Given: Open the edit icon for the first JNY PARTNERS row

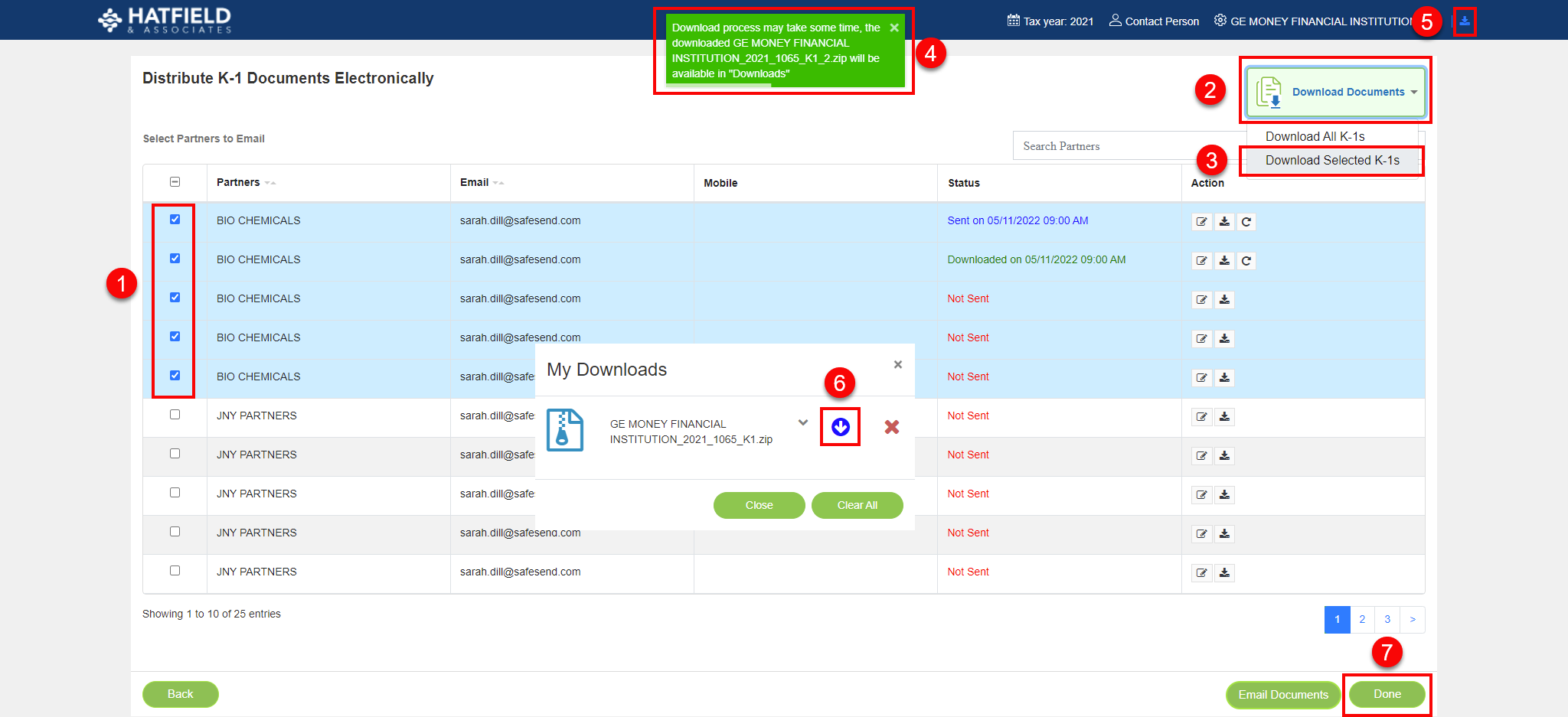Looking at the screenshot, I should [1200, 417].
